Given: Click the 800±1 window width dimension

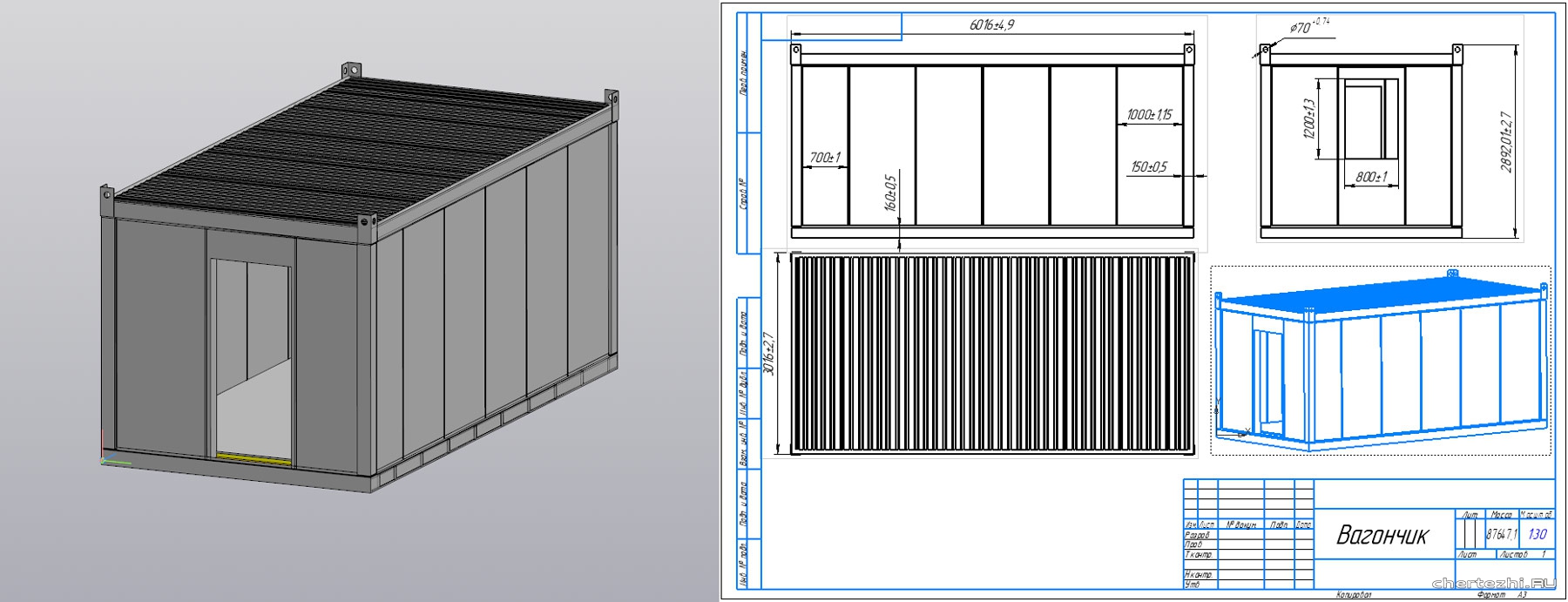Looking at the screenshot, I should 1371,177.
